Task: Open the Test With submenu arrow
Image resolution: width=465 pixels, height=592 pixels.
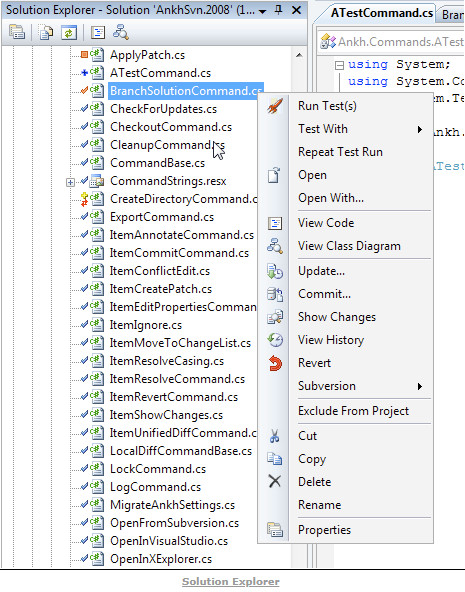Action: 420,130
